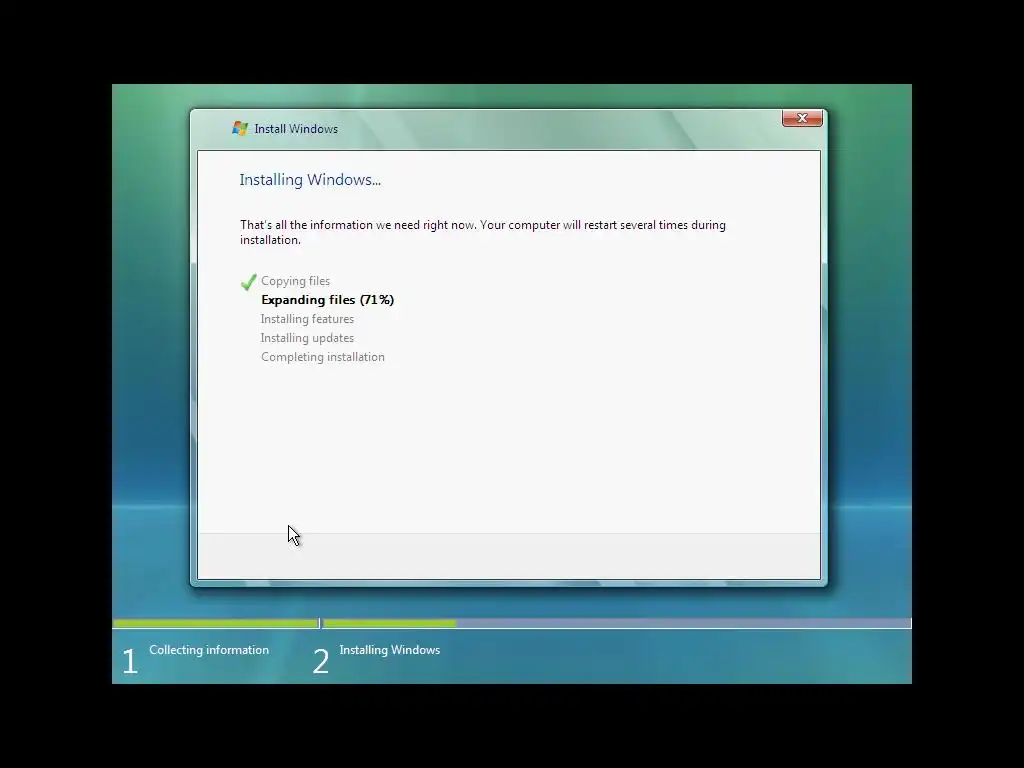Click the green checkmark beside Copying files

[x=248, y=282]
